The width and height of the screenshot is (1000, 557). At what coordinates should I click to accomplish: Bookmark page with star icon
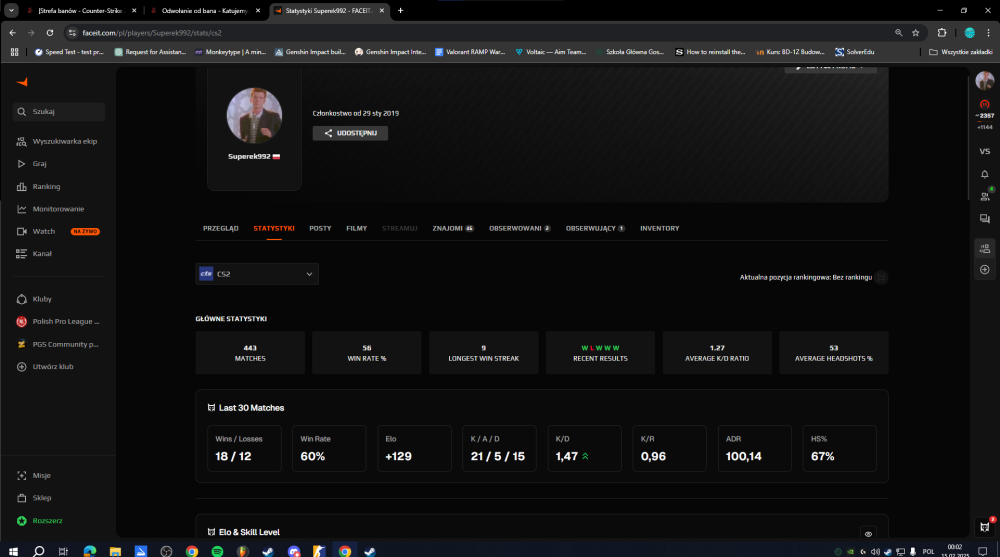[x=915, y=33]
